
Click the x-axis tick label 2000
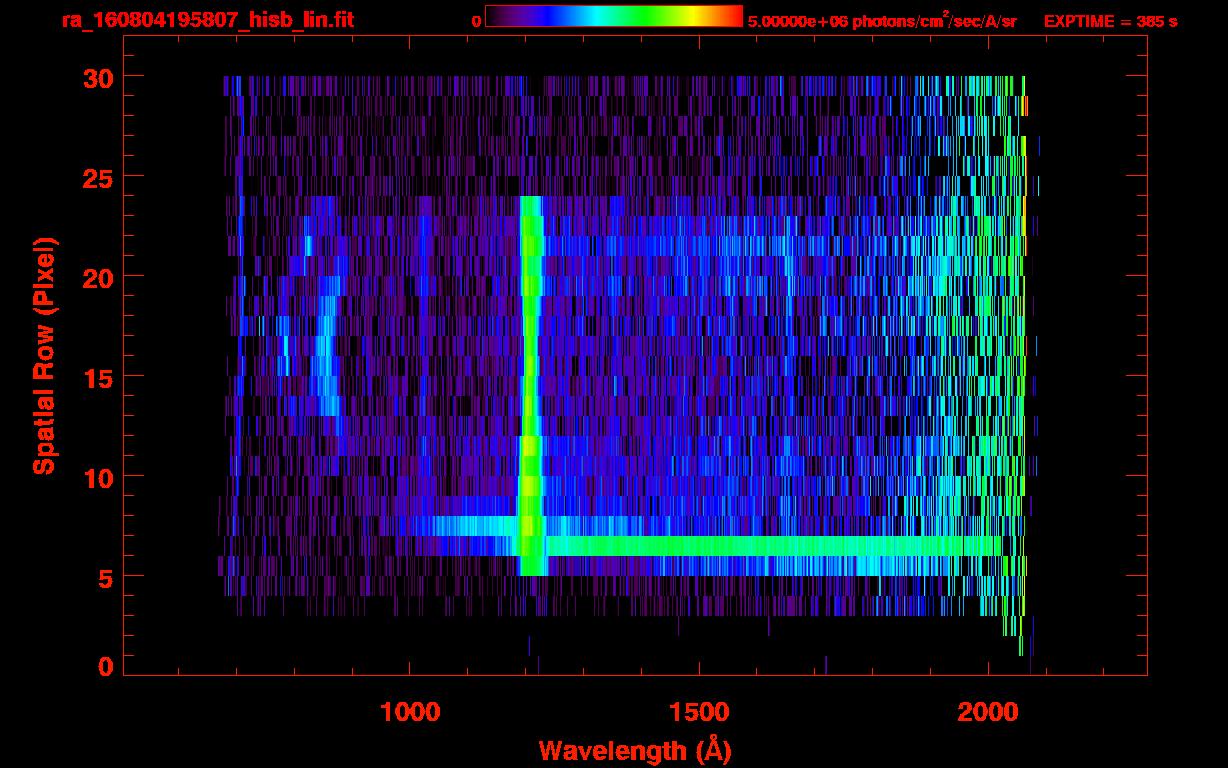[988, 711]
